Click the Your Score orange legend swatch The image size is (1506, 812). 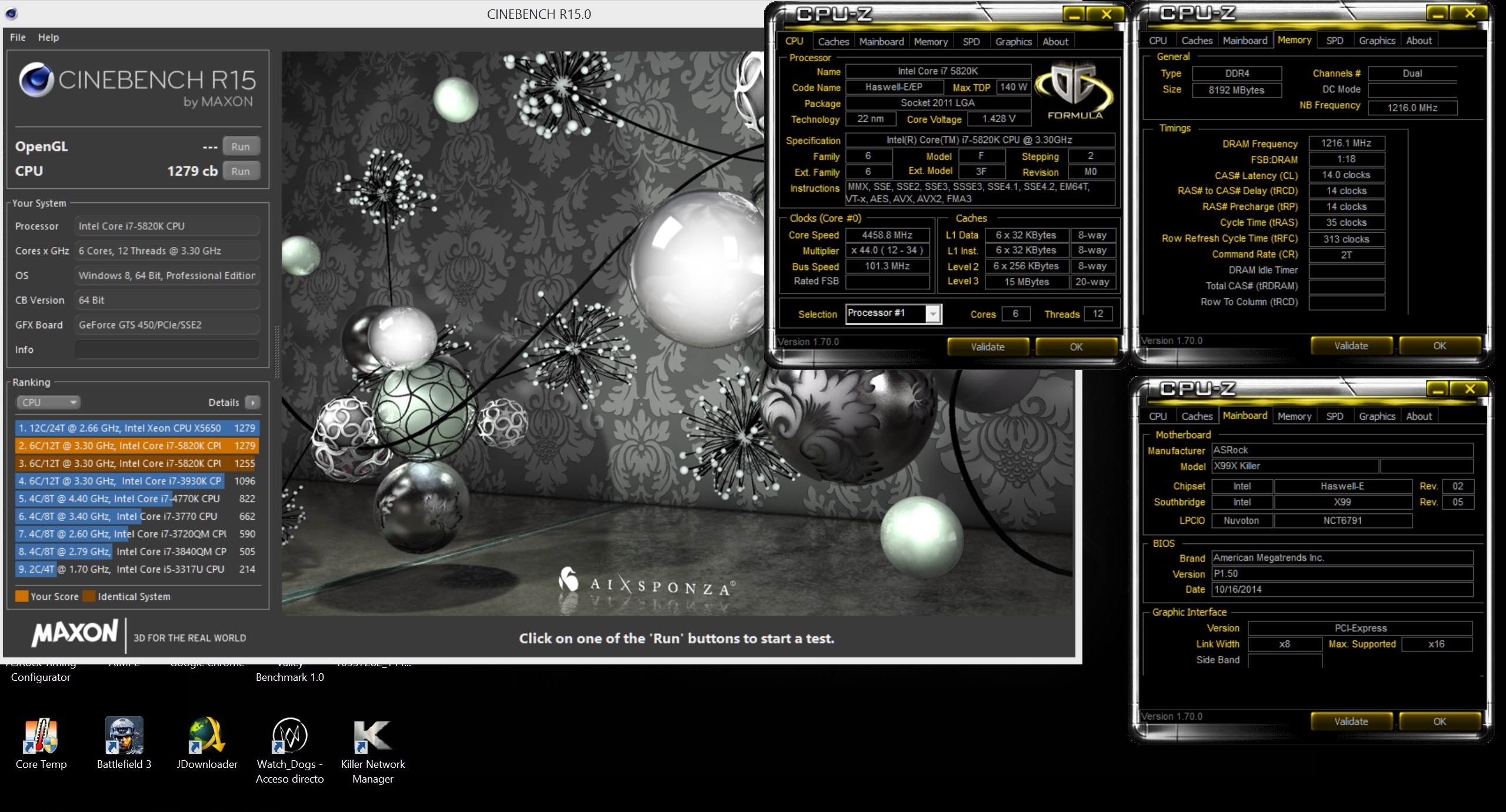point(22,596)
